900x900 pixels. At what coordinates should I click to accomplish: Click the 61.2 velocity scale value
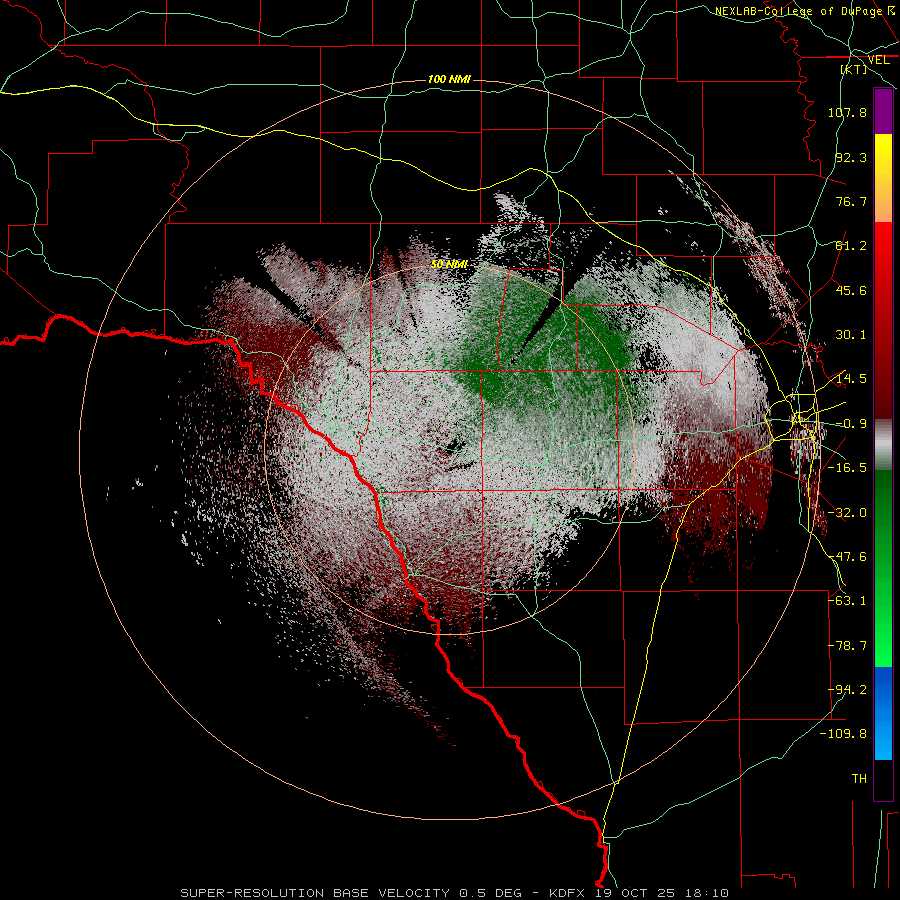[x=851, y=246]
